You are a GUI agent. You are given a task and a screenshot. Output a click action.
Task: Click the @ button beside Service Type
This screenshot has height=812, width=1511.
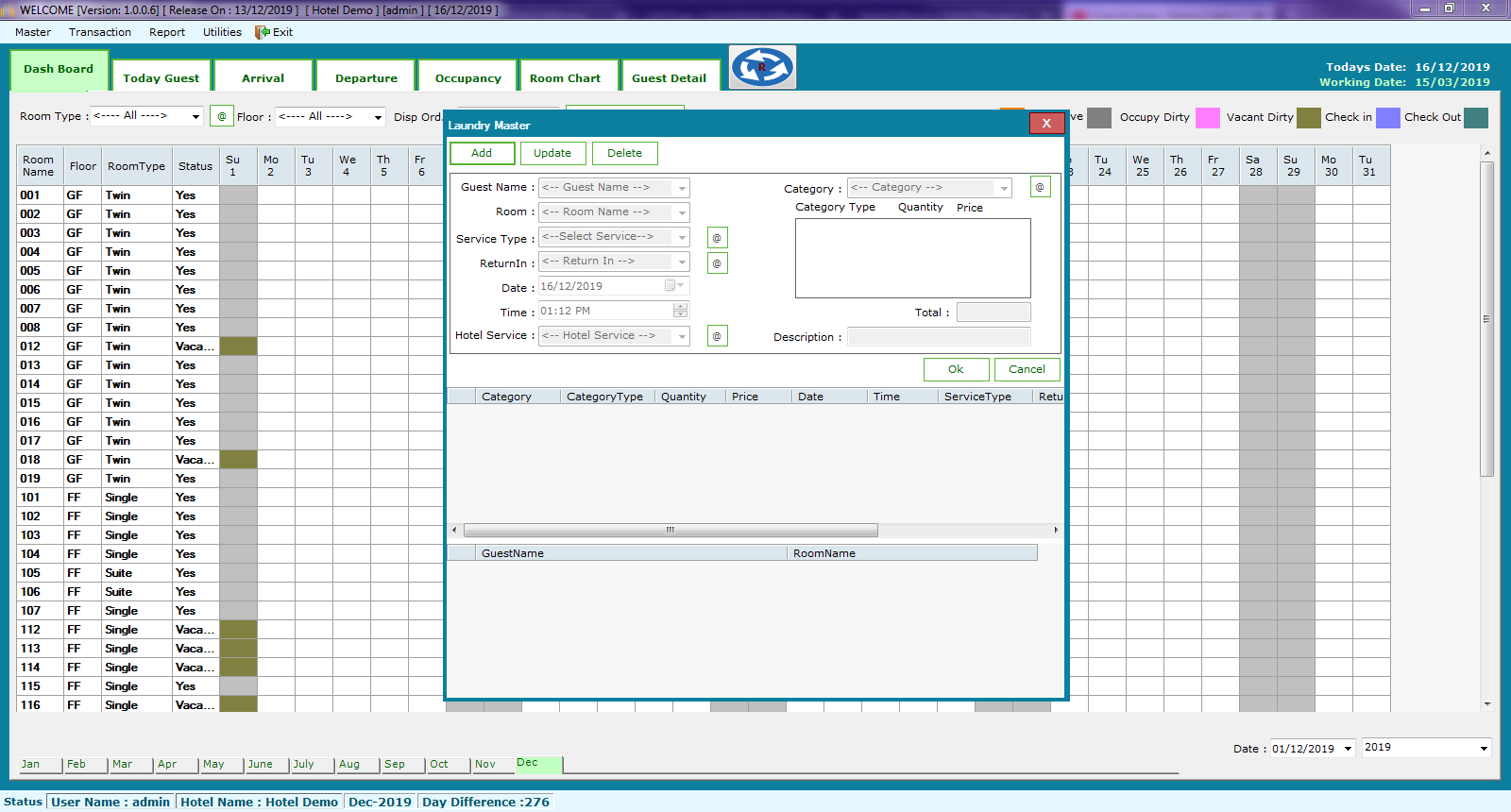coord(717,238)
